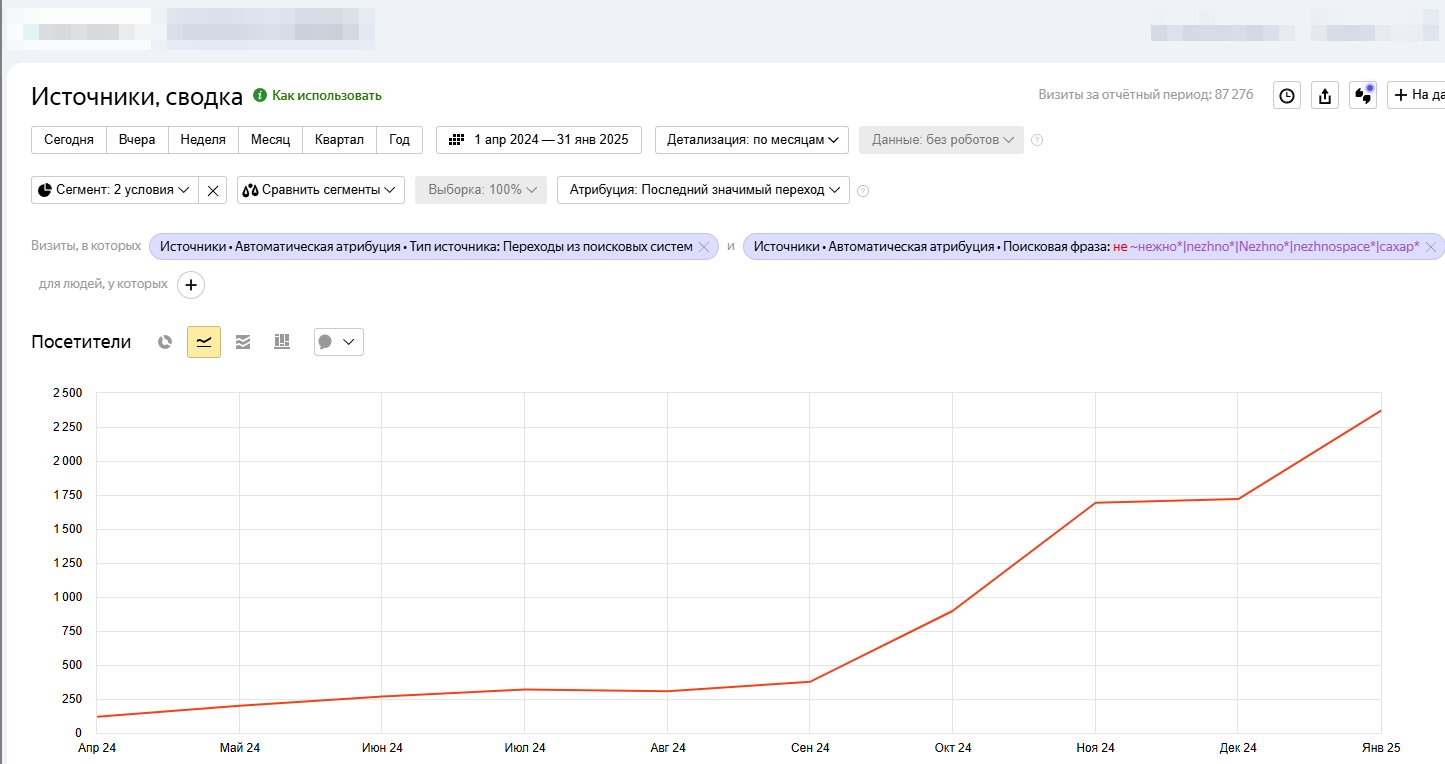Remove the Поисковая фраза filter chip
Viewport: 1445px width, 764px height.
[x=1431, y=247]
